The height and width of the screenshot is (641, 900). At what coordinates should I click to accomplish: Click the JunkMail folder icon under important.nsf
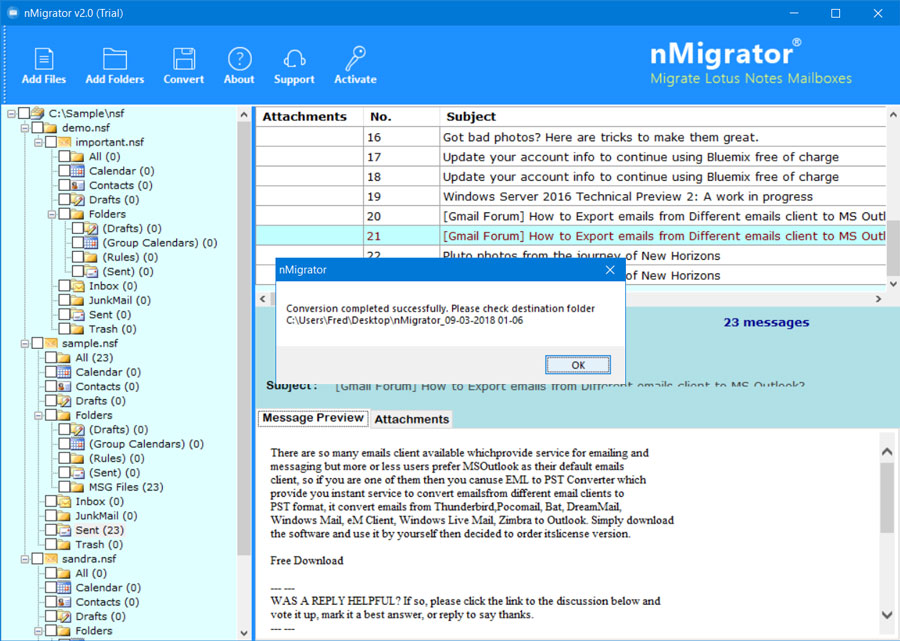click(x=78, y=300)
